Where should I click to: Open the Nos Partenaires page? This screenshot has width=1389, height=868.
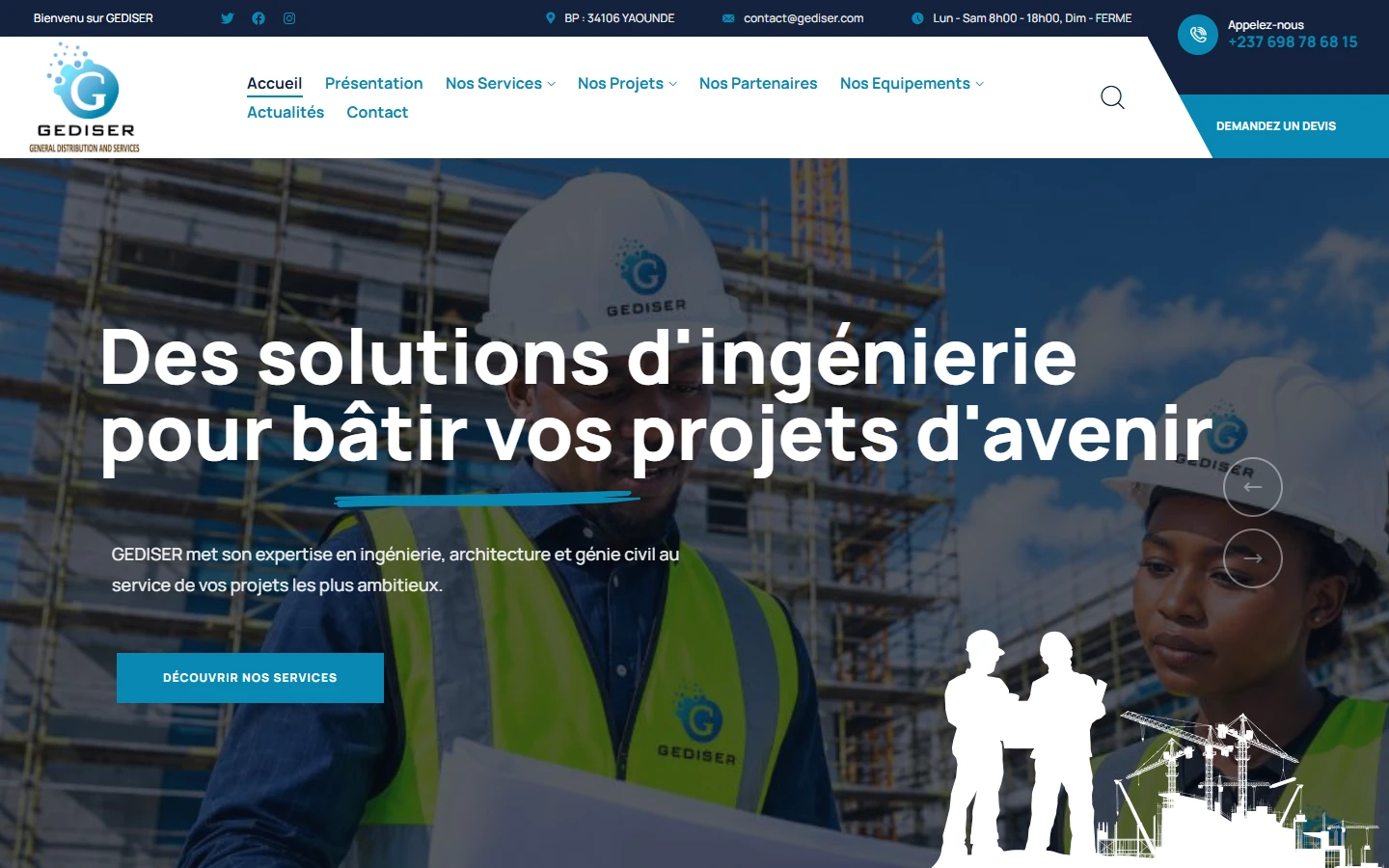point(758,84)
